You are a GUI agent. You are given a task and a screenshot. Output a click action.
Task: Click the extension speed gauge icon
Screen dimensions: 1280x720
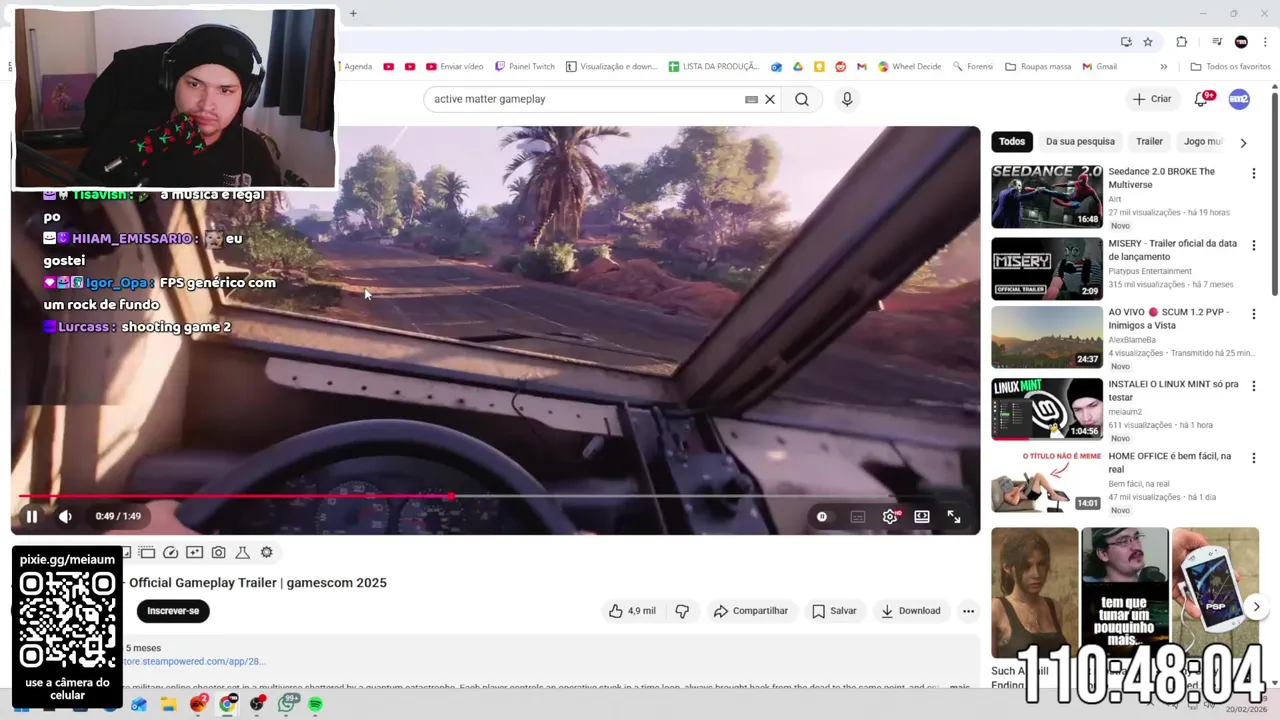[171, 552]
